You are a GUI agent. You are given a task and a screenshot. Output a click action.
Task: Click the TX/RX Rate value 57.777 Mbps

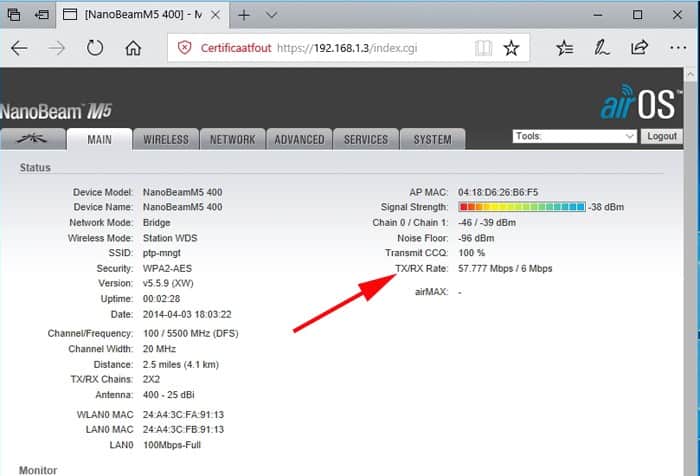(486, 268)
